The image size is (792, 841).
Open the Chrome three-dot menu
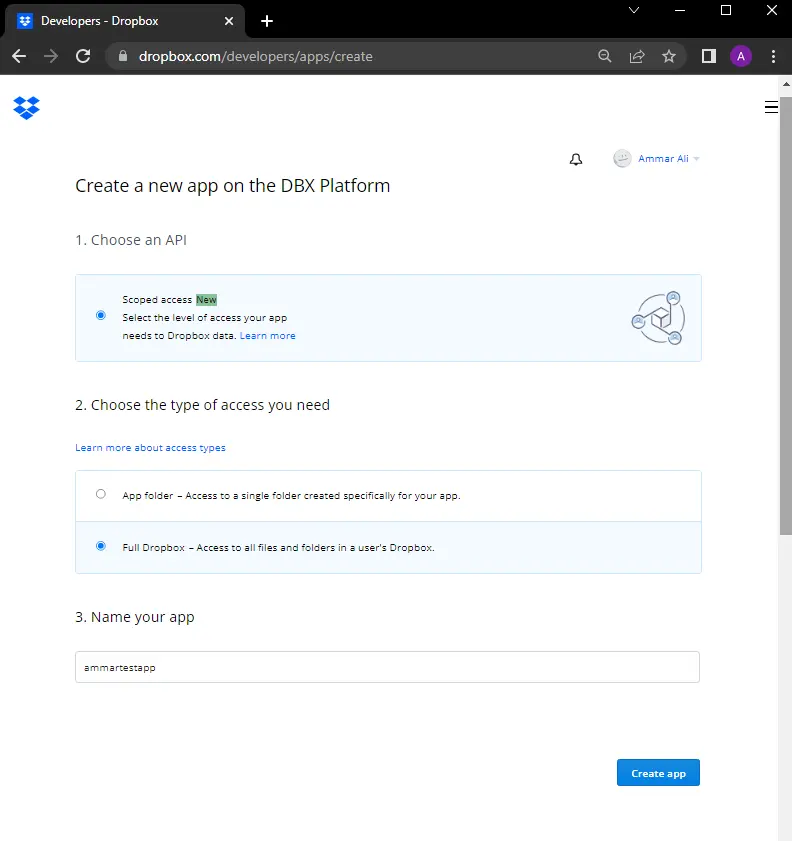point(773,56)
